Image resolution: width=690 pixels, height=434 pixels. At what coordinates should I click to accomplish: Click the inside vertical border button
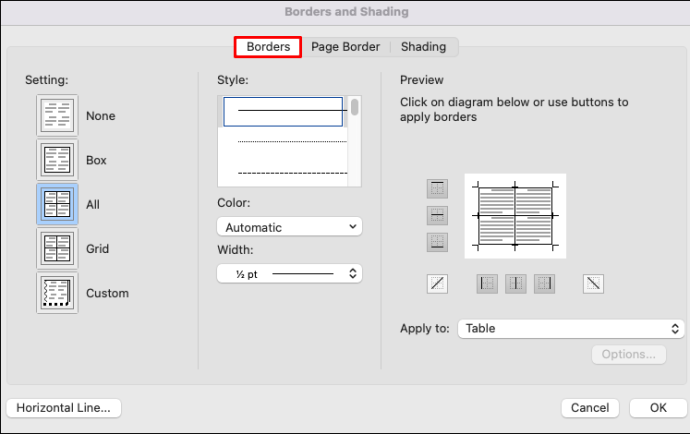[x=516, y=284]
